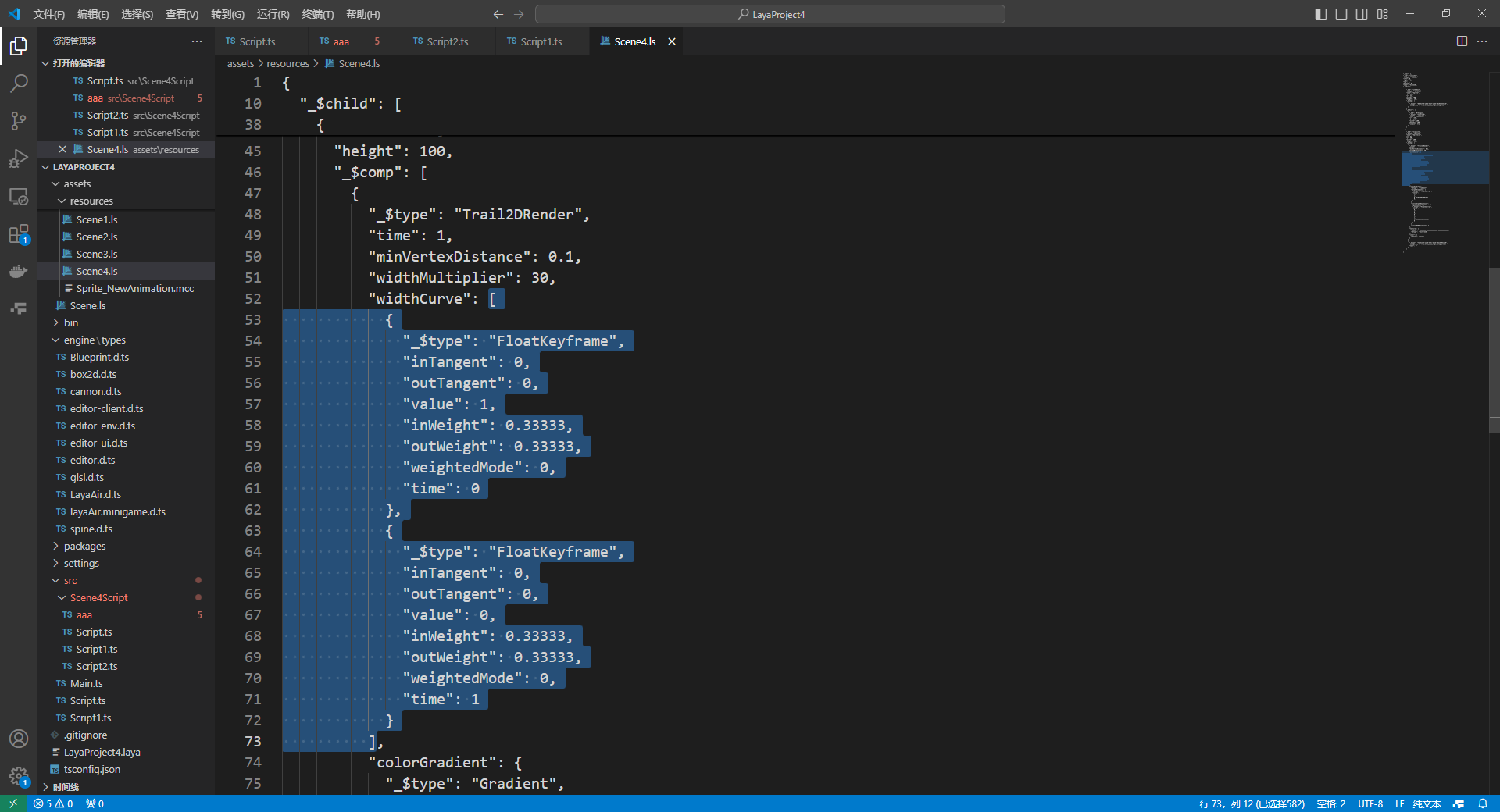Open the Search view in activity bar
The image size is (1500, 812).
coord(19,83)
